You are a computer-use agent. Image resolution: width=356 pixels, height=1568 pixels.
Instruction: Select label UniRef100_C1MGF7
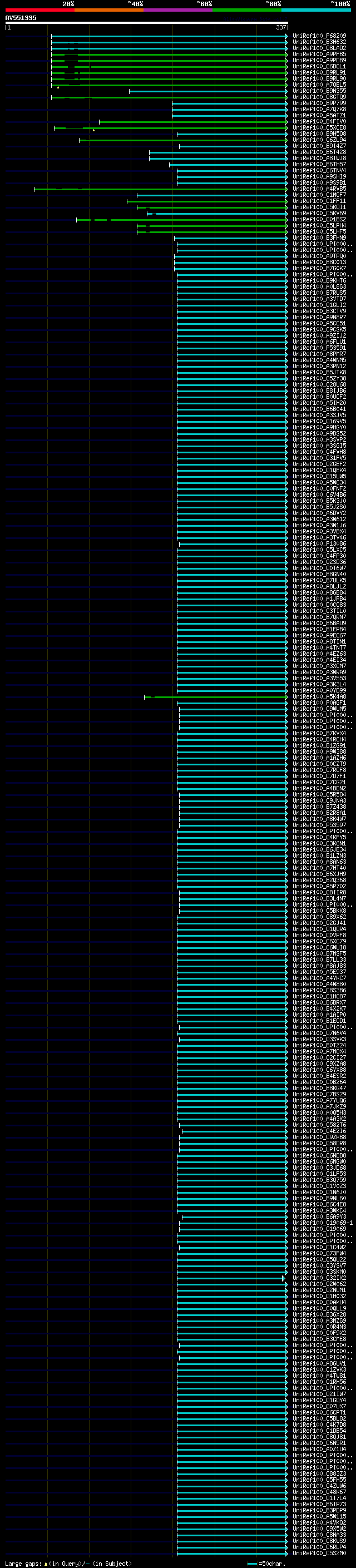pyautogui.click(x=319, y=195)
